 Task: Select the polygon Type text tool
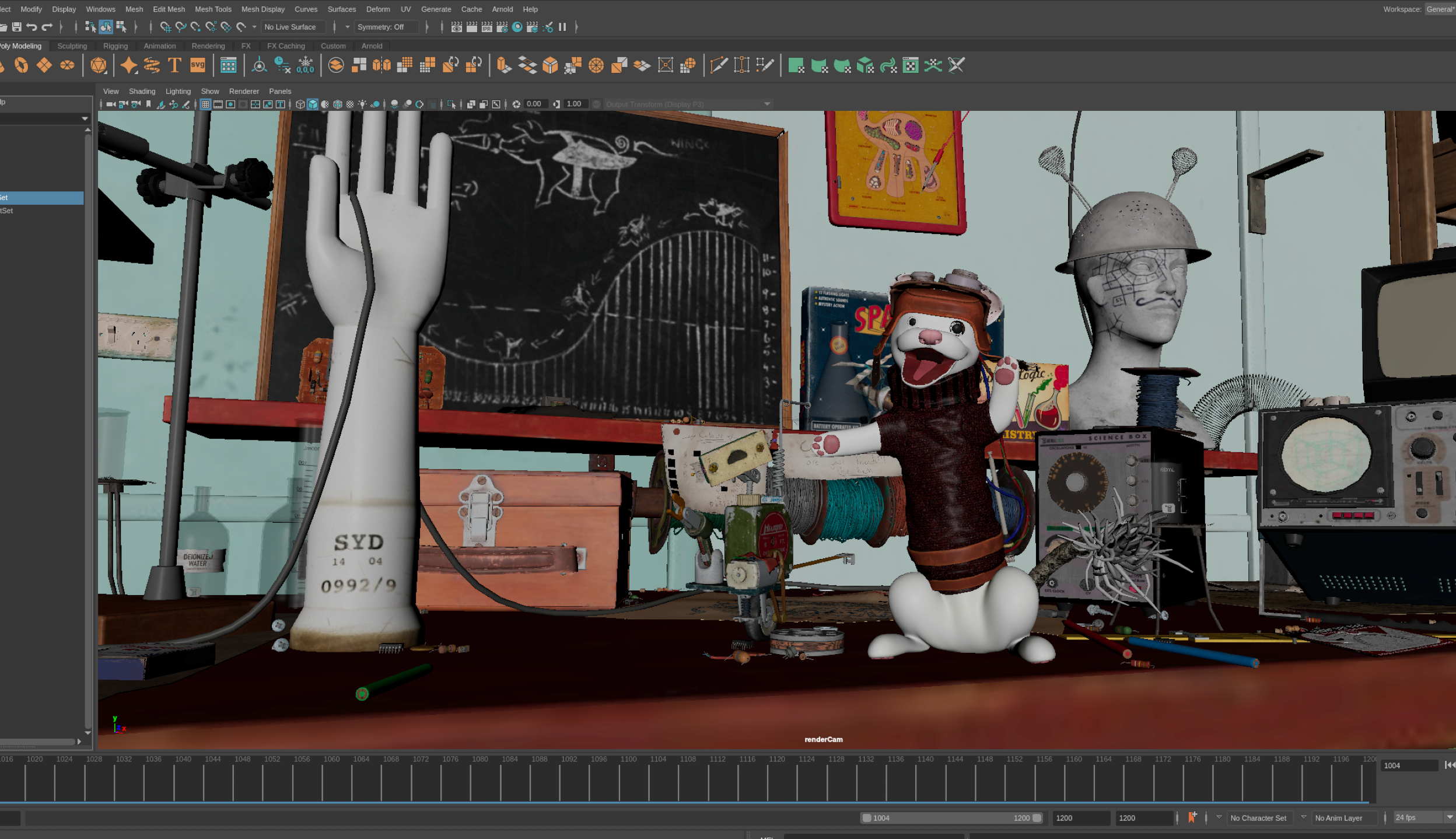[174, 65]
